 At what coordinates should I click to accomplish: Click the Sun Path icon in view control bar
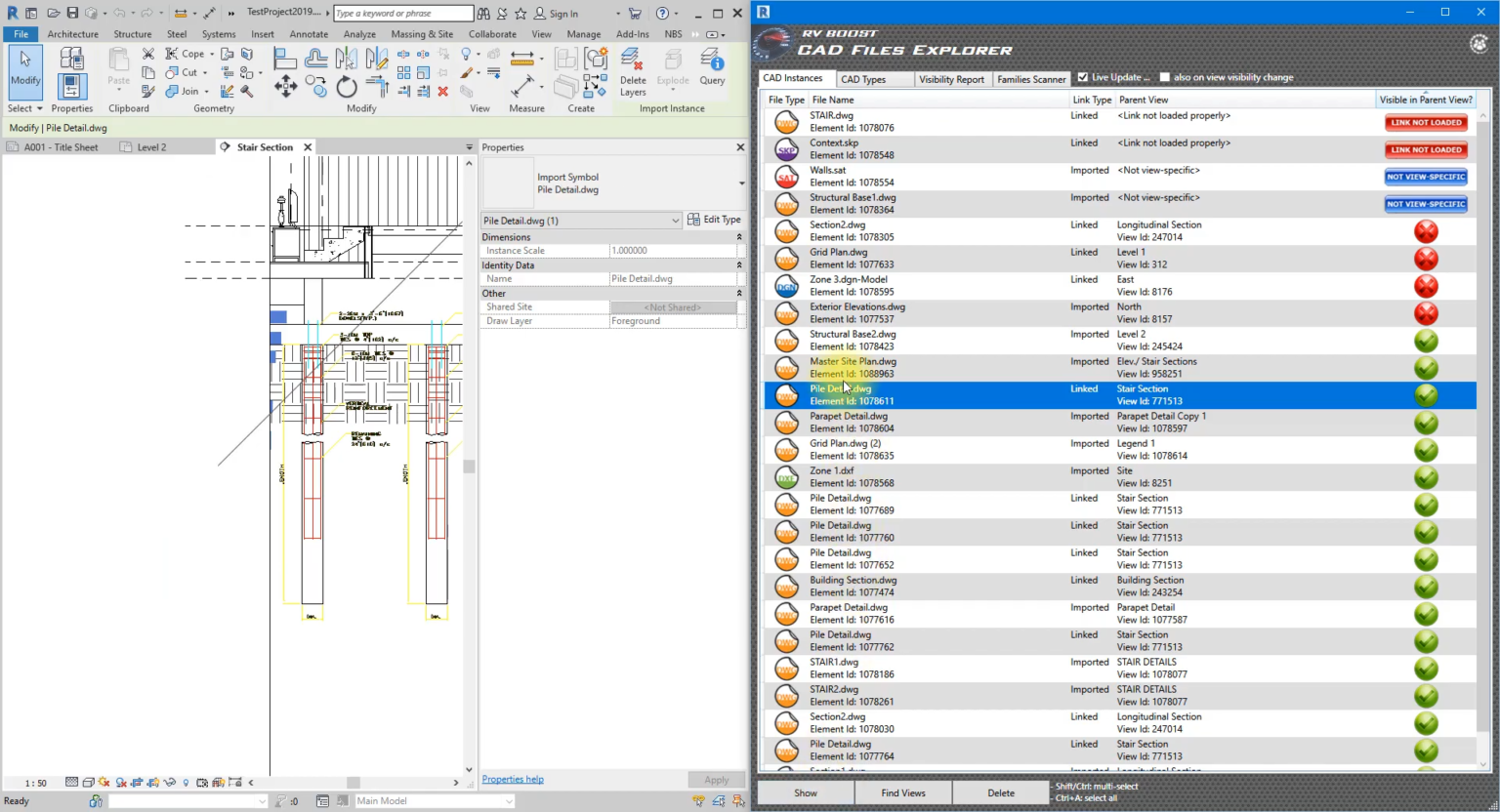click(x=104, y=783)
